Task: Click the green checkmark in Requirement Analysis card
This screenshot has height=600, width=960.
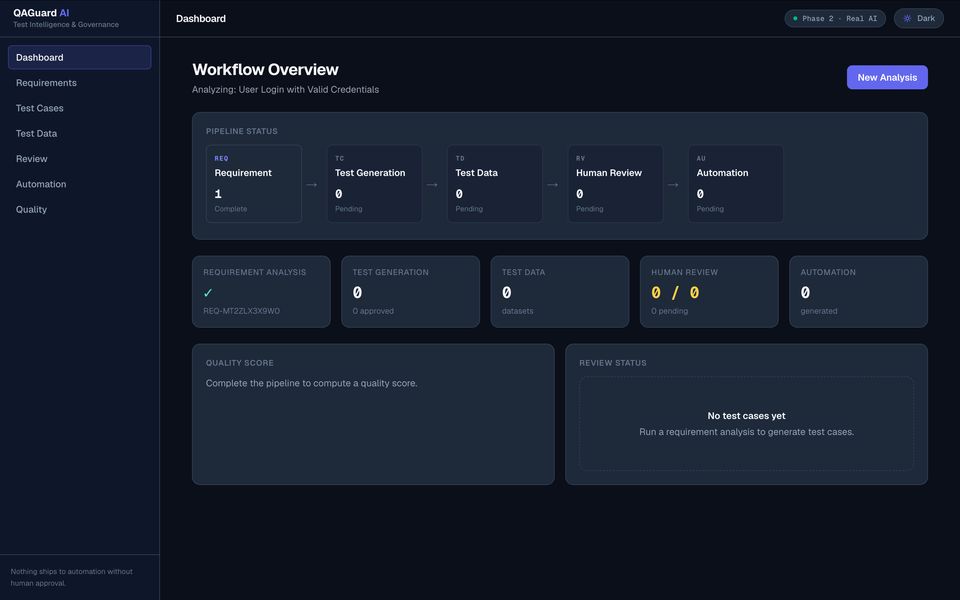Action: click(x=208, y=293)
